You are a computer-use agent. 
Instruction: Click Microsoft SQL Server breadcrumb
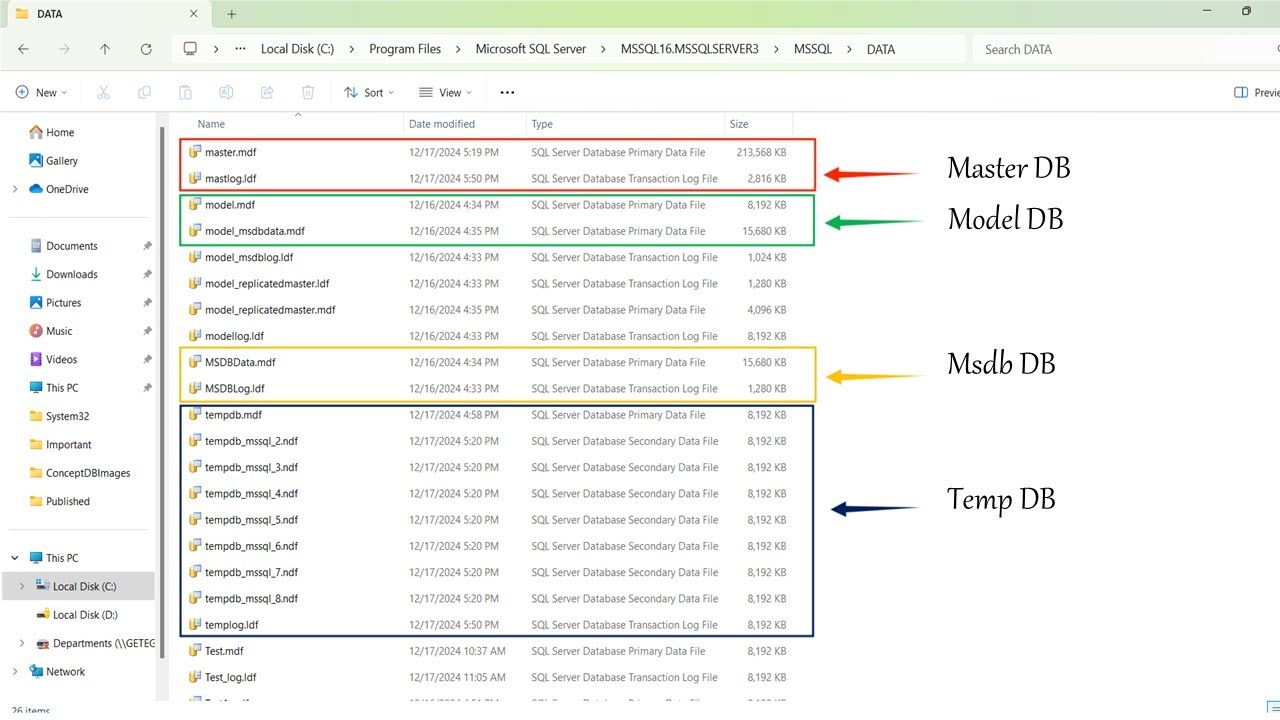click(531, 49)
